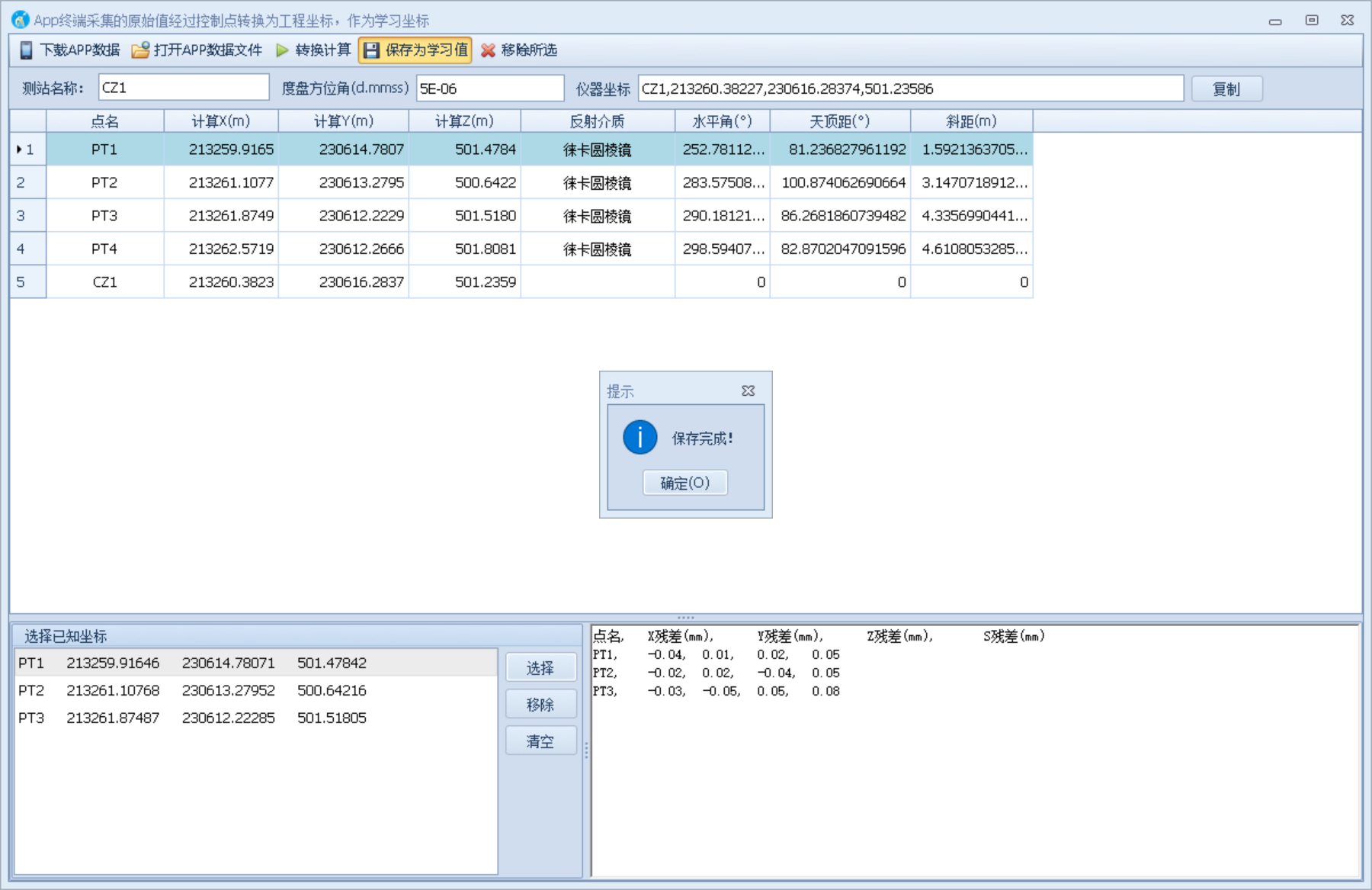Click the 计算X(m) column header

point(221,121)
